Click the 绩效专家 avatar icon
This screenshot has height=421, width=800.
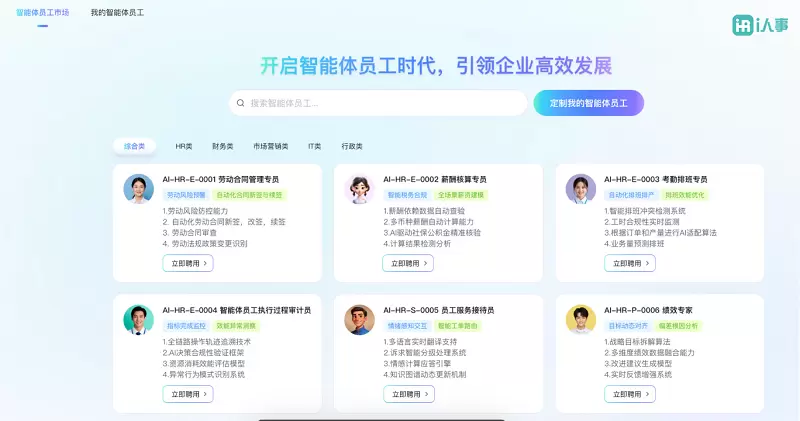(581, 320)
